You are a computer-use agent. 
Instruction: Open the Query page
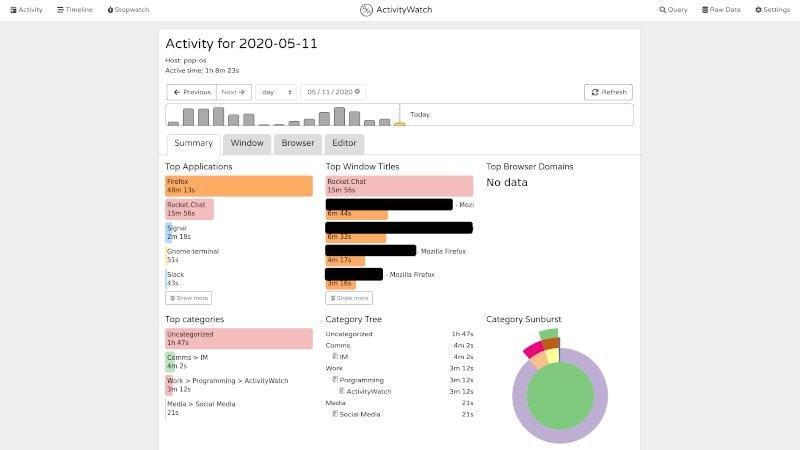674,9
